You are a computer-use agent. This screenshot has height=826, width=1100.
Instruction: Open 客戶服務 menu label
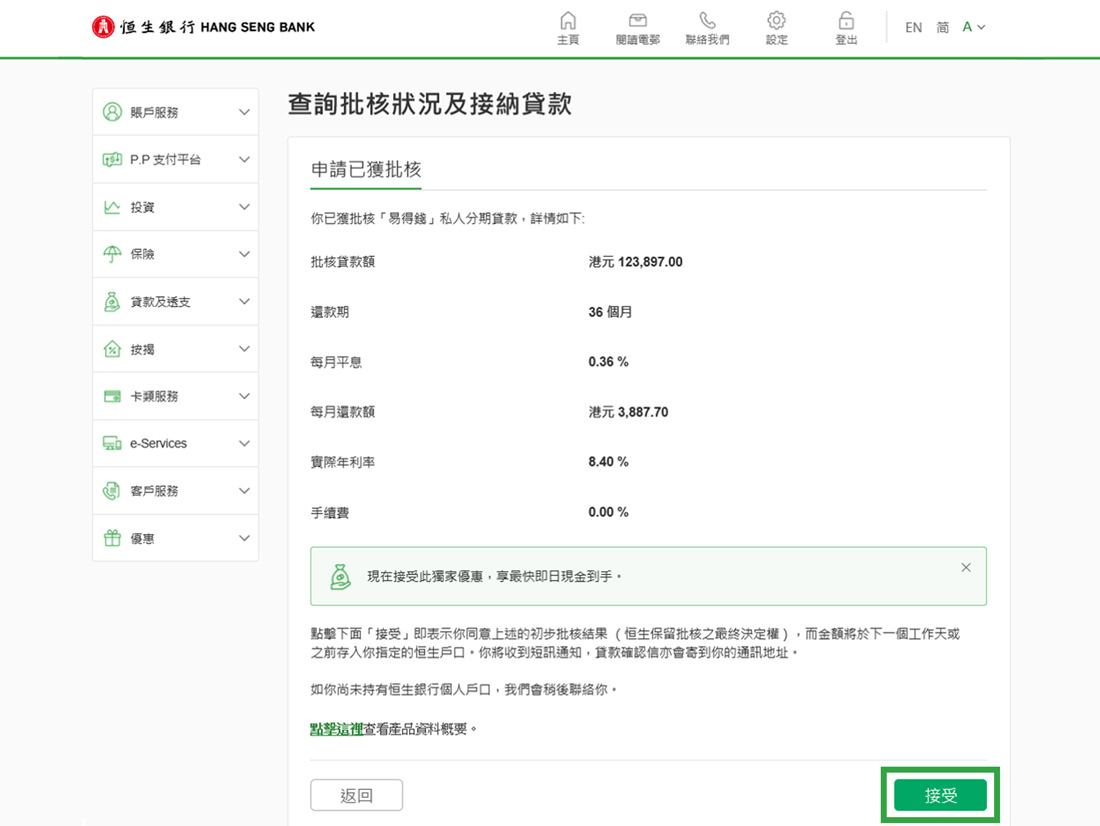click(154, 491)
